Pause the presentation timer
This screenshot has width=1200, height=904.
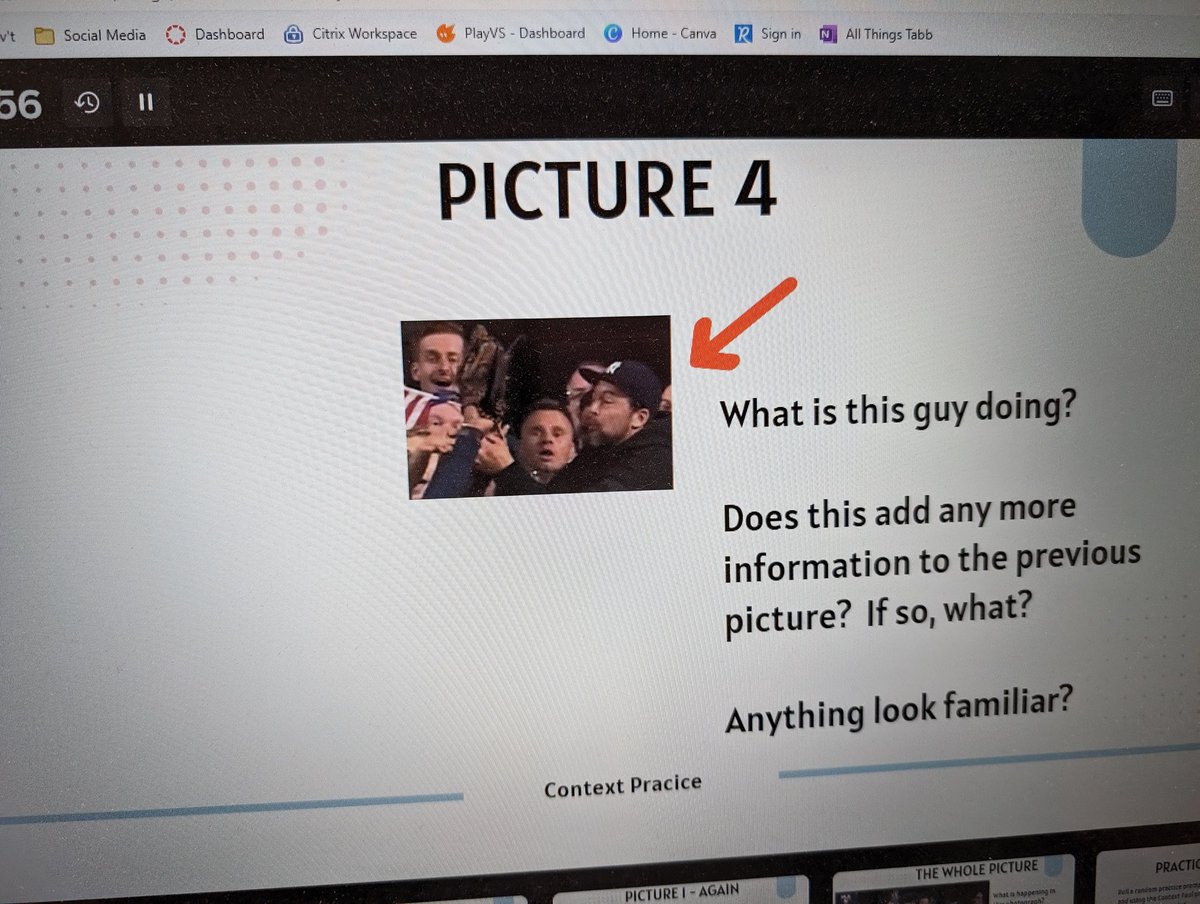pos(146,102)
